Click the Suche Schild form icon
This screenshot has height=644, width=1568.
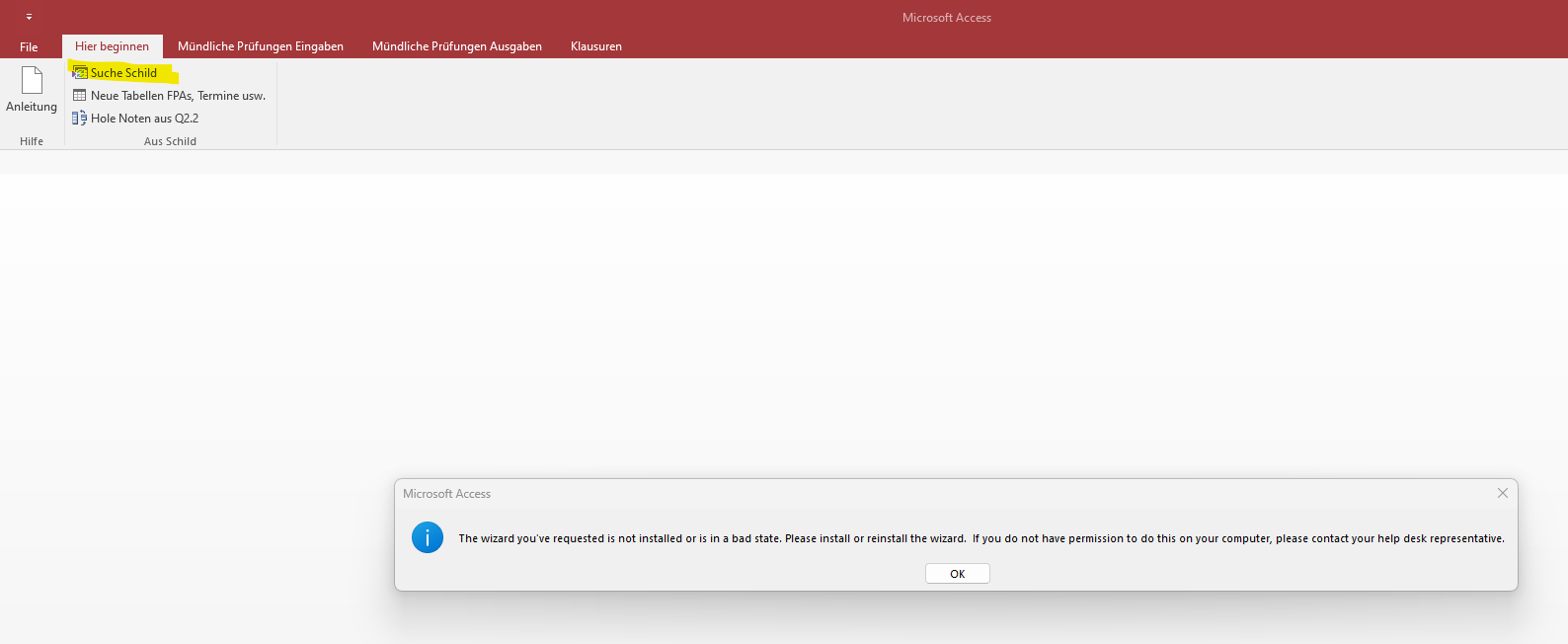click(80, 73)
